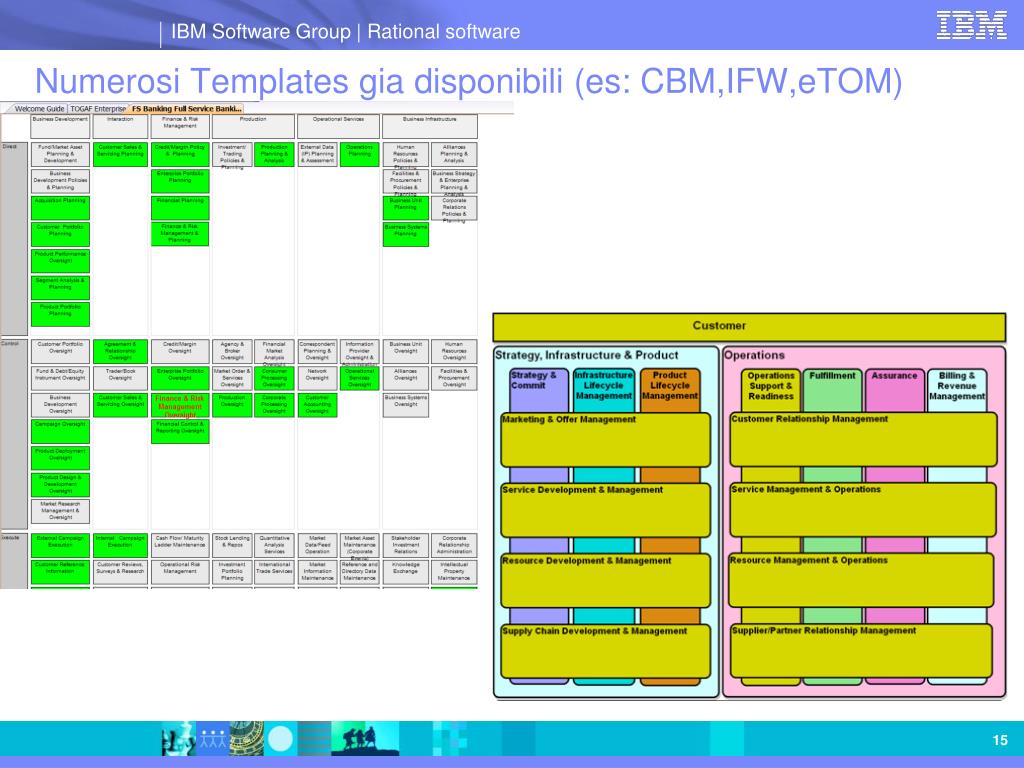Click the Infrastructure Lifecycle Management block

(x=604, y=390)
